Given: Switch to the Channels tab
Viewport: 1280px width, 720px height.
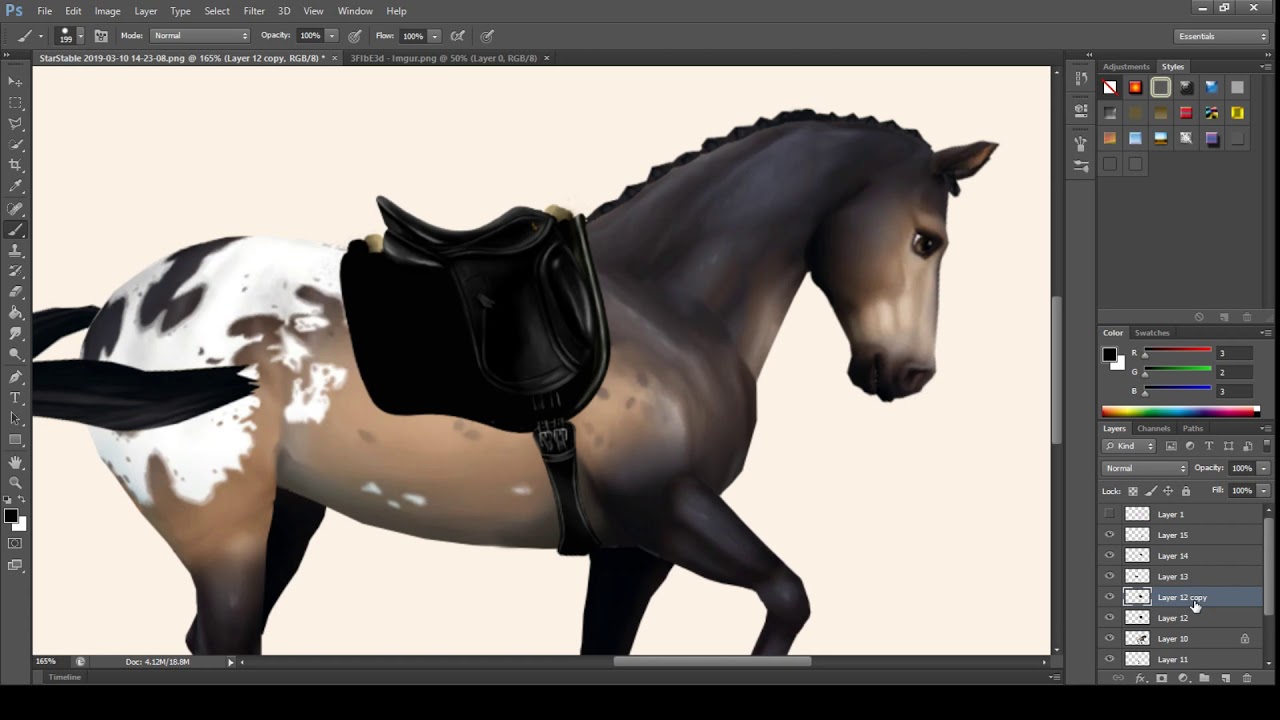Looking at the screenshot, I should tap(1153, 428).
